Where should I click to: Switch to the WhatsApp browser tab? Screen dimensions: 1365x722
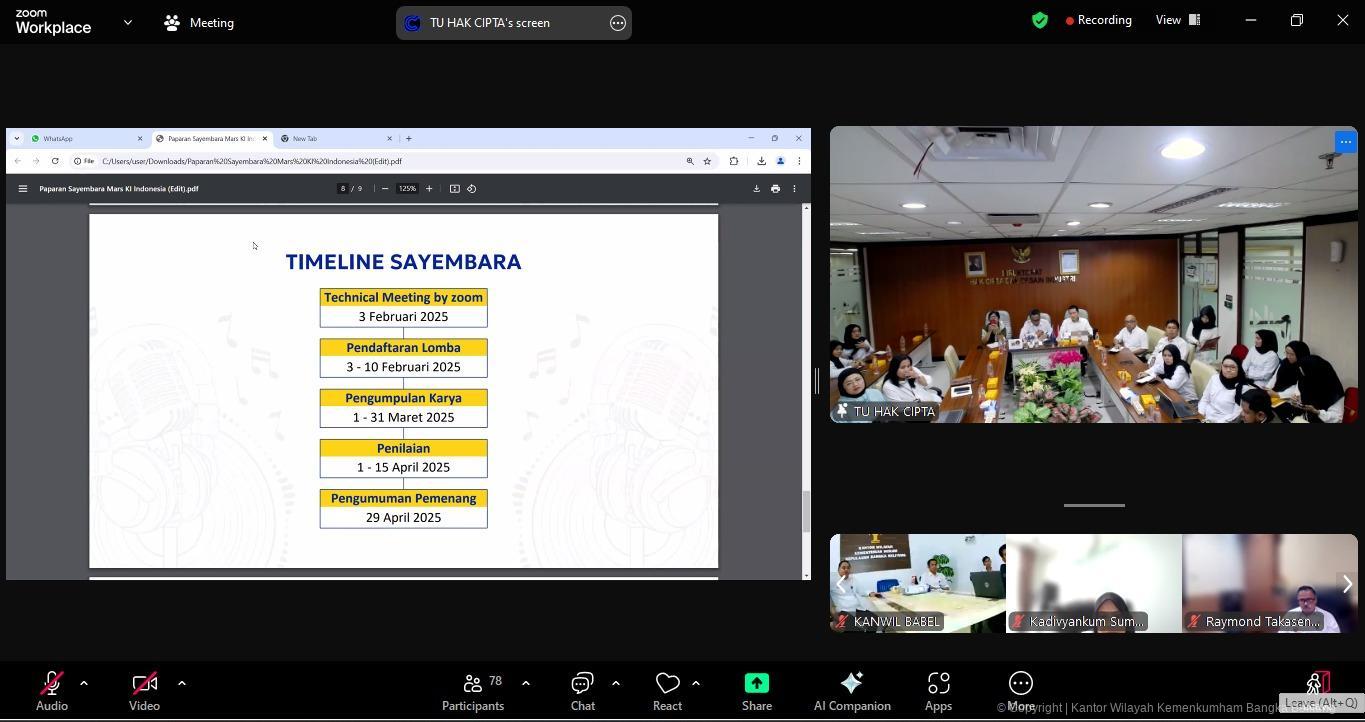[84, 139]
